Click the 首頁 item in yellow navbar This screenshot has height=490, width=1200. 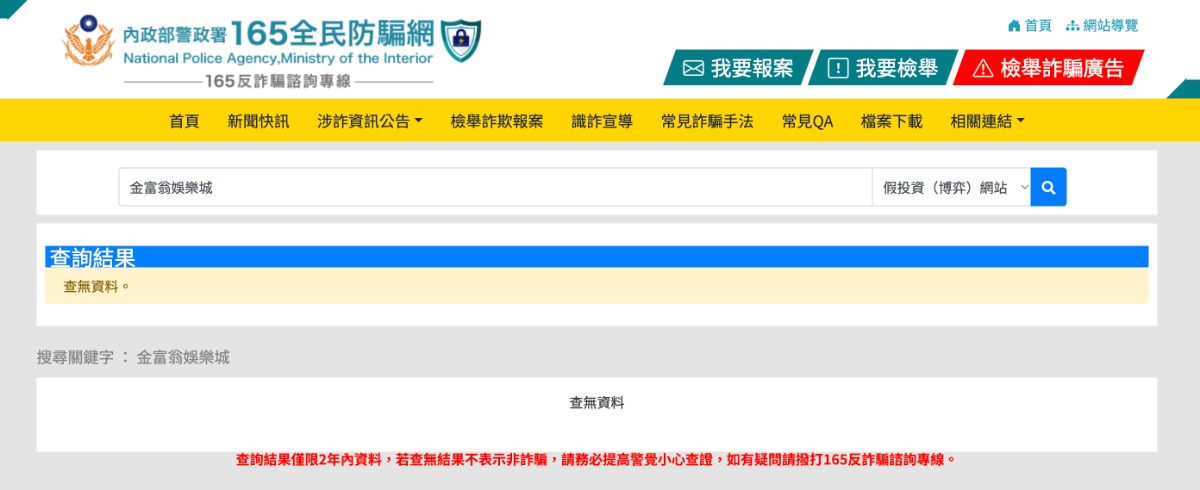[184, 121]
